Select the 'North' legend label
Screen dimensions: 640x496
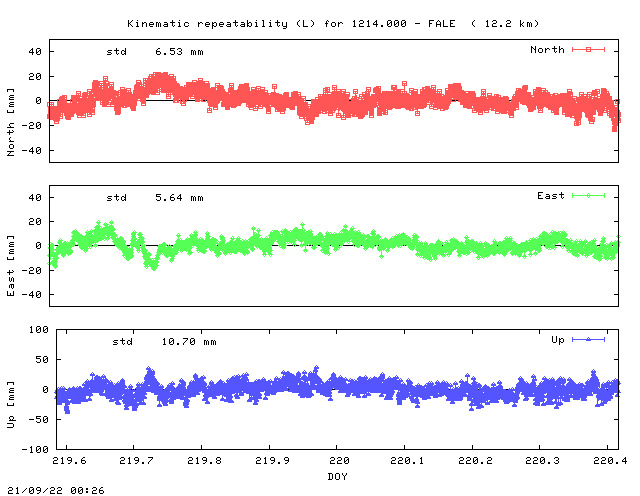click(x=547, y=50)
